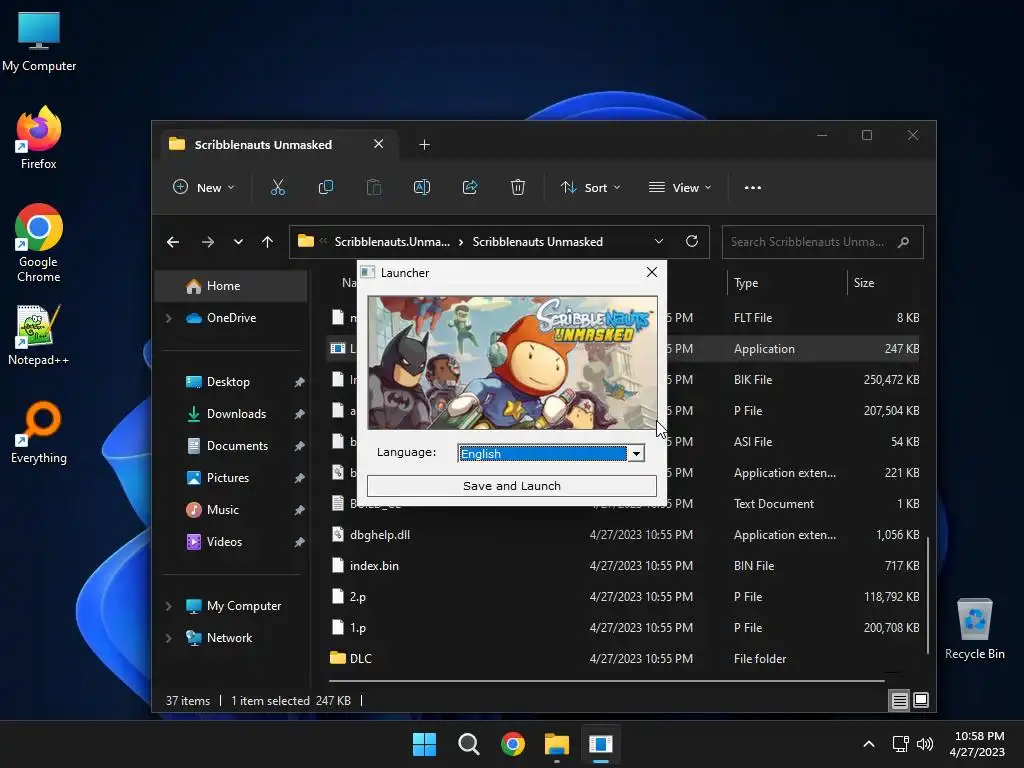Open the Firefox desktop shortcut
This screenshot has width=1024, height=768.
click(39, 137)
